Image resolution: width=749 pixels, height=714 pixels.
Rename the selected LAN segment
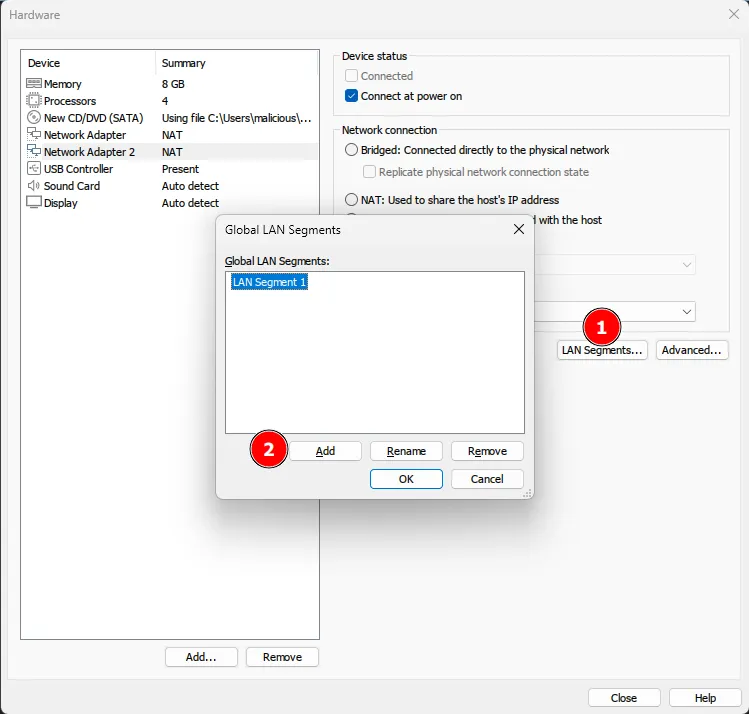click(x=406, y=451)
